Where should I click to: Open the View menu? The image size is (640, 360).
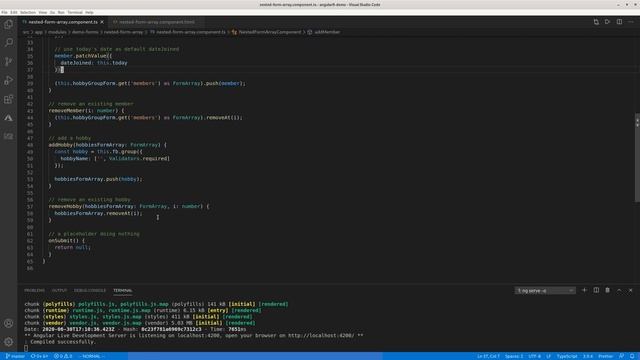(x=42, y=12)
